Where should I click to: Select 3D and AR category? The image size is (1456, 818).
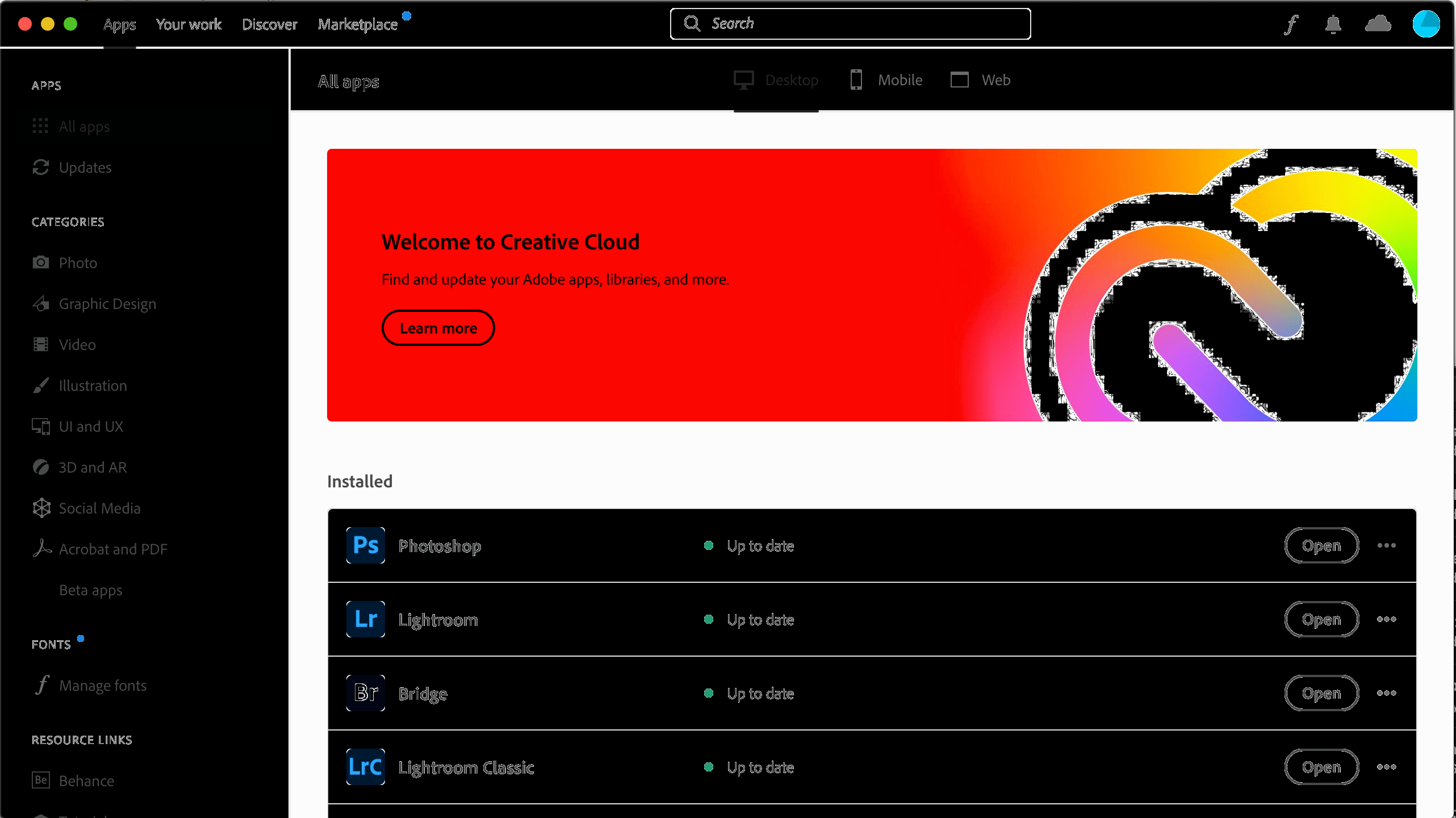(x=93, y=468)
